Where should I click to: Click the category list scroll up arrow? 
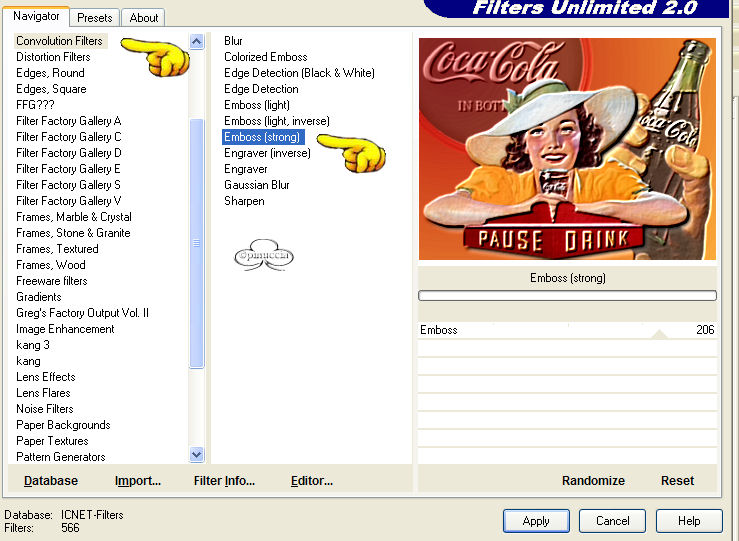pos(197,42)
